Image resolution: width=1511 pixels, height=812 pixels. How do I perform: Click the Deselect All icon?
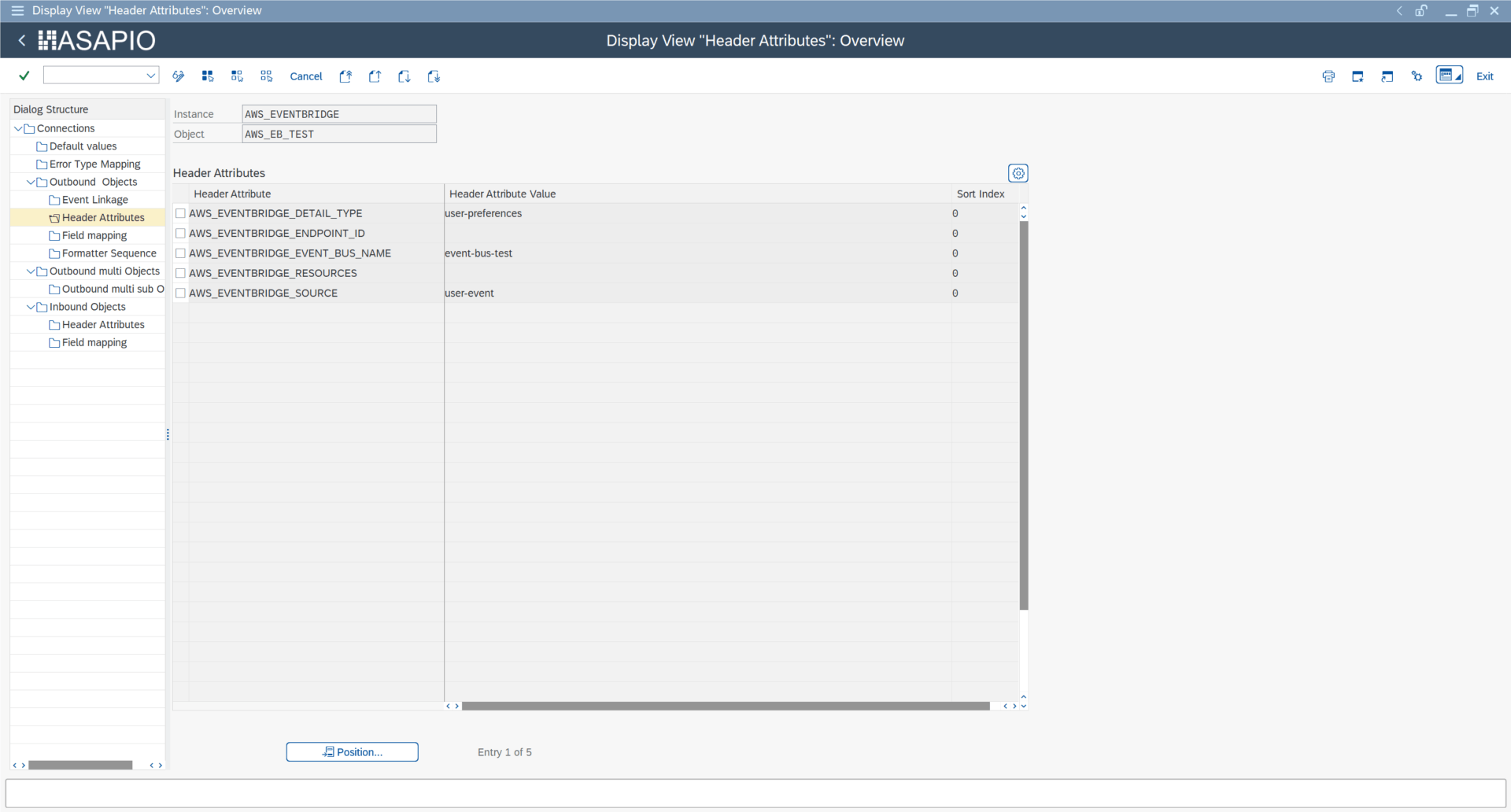[267, 76]
